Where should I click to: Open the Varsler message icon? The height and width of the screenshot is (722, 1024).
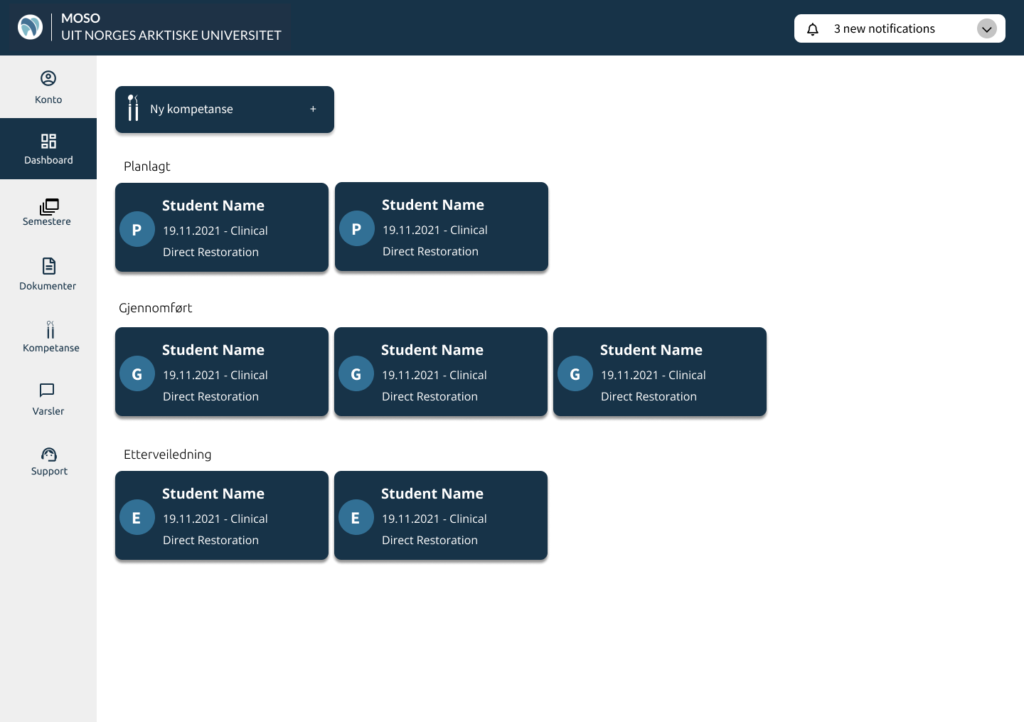point(47,390)
